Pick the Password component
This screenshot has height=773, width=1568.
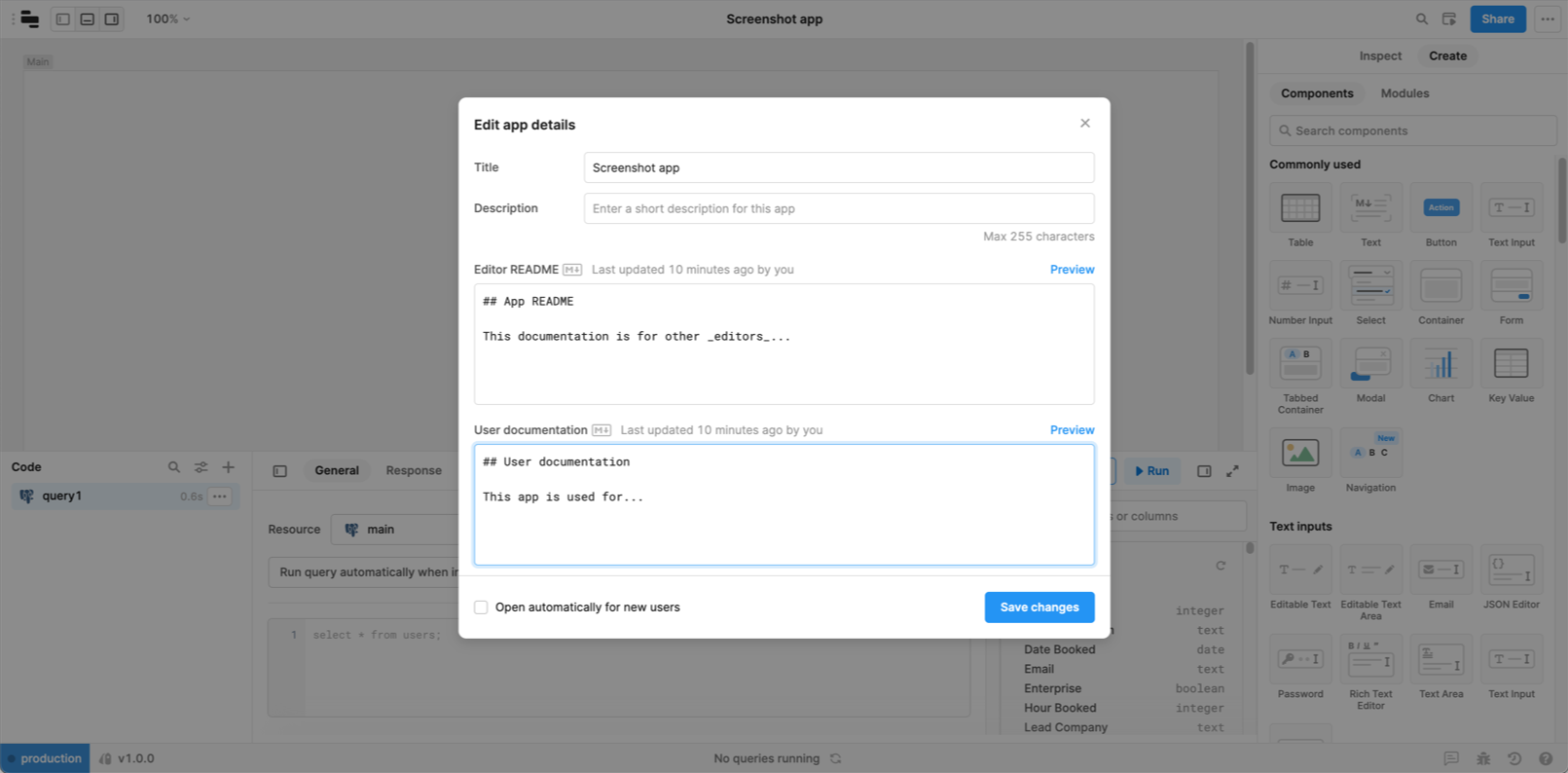click(x=1300, y=667)
